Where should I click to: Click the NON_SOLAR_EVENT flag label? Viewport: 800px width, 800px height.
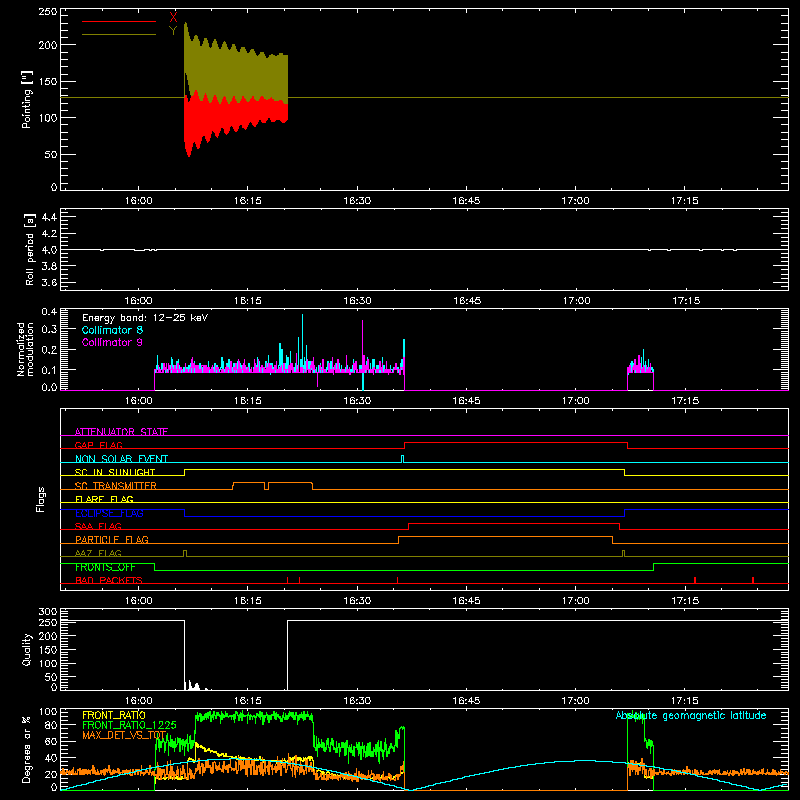(x=121, y=459)
